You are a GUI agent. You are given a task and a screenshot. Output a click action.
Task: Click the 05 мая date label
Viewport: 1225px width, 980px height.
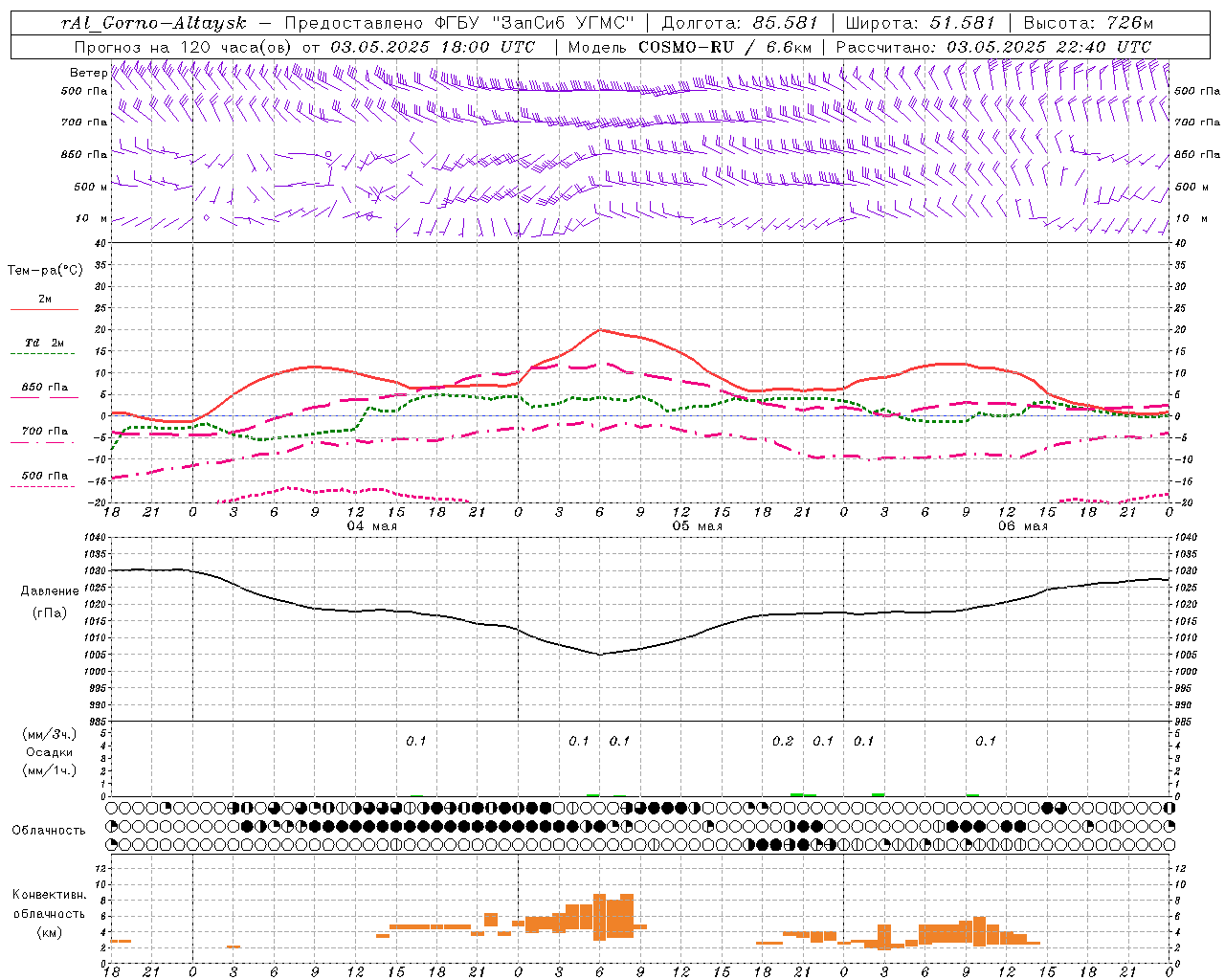click(x=697, y=526)
